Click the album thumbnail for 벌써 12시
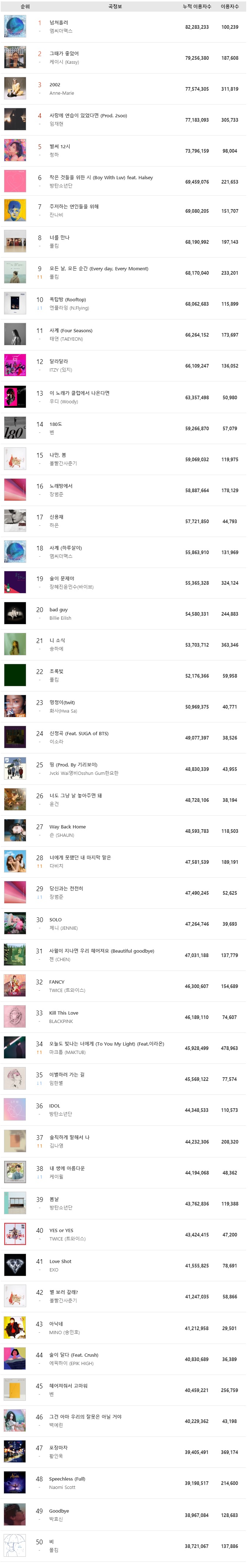The height and width of the screenshot is (1568, 248). [x=15, y=150]
